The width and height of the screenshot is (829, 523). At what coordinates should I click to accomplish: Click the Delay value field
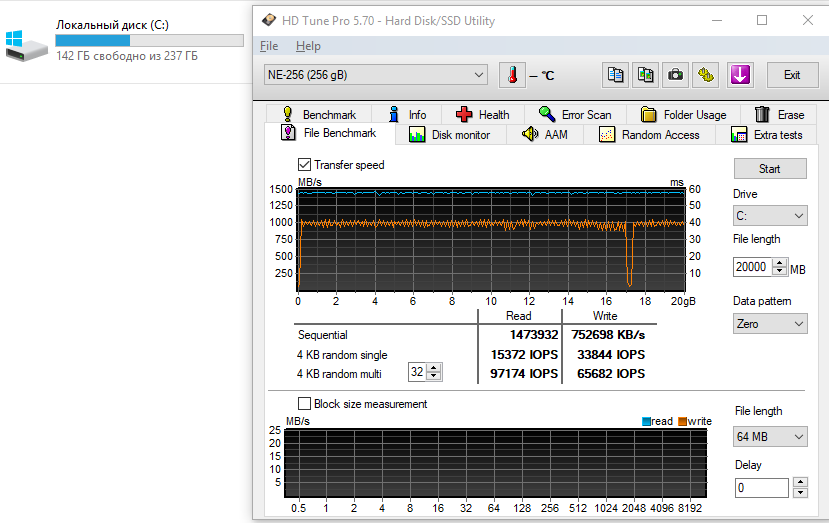[762, 488]
